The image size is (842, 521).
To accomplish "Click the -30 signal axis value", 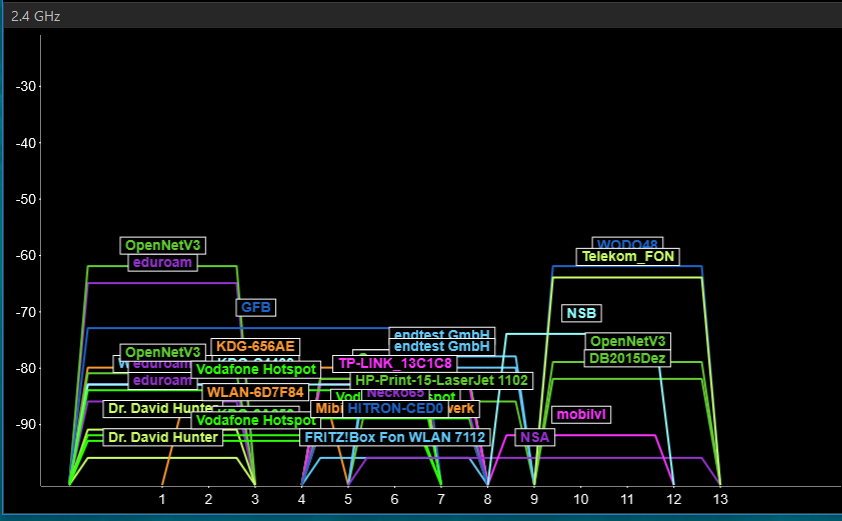I will 26,86.
